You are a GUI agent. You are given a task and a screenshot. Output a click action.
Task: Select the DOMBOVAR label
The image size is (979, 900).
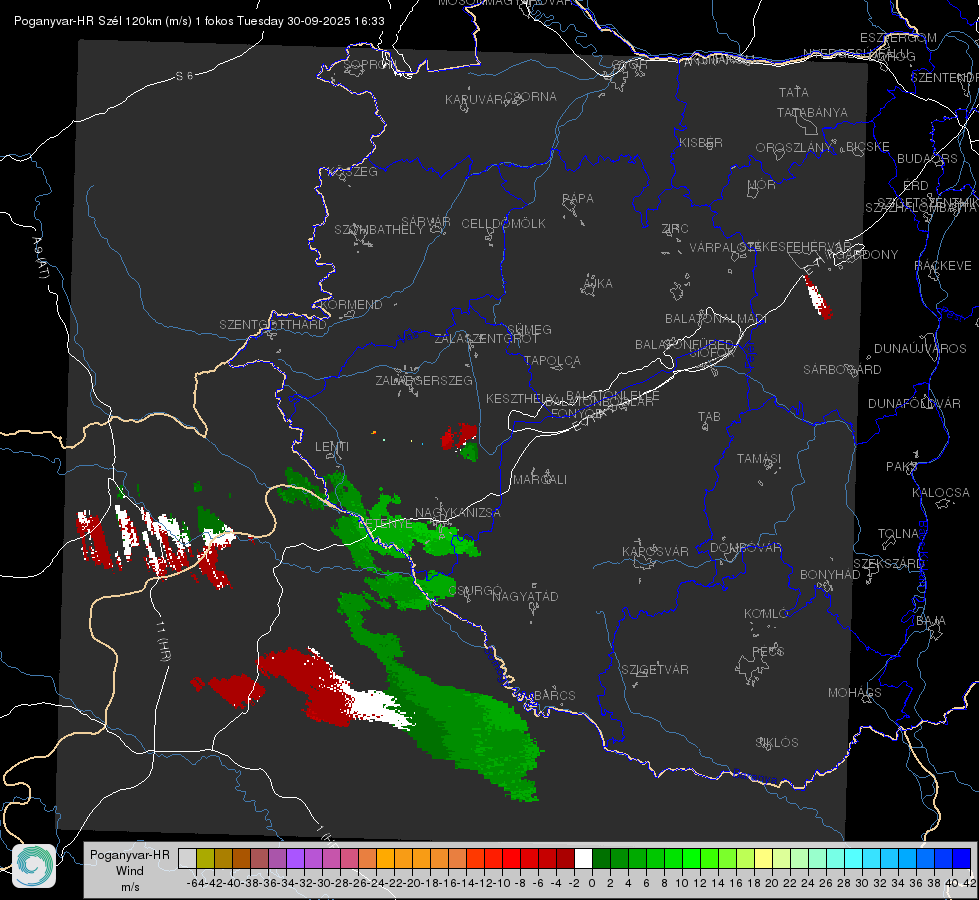[746, 548]
